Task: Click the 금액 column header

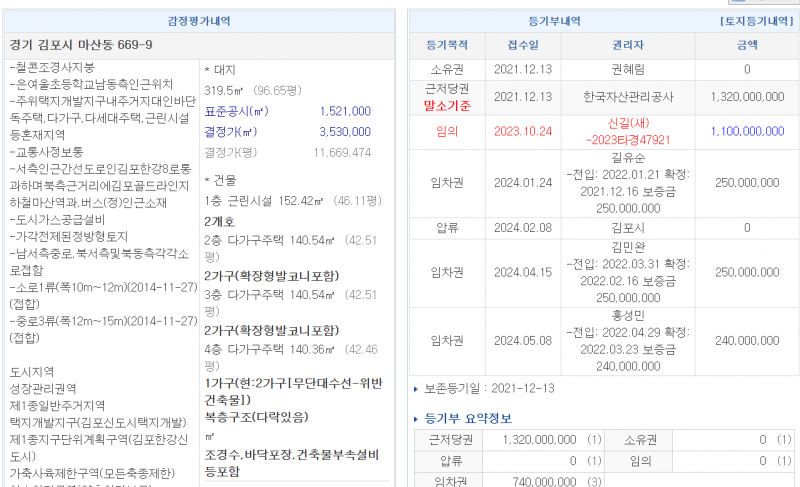Action: pos(746,45)
